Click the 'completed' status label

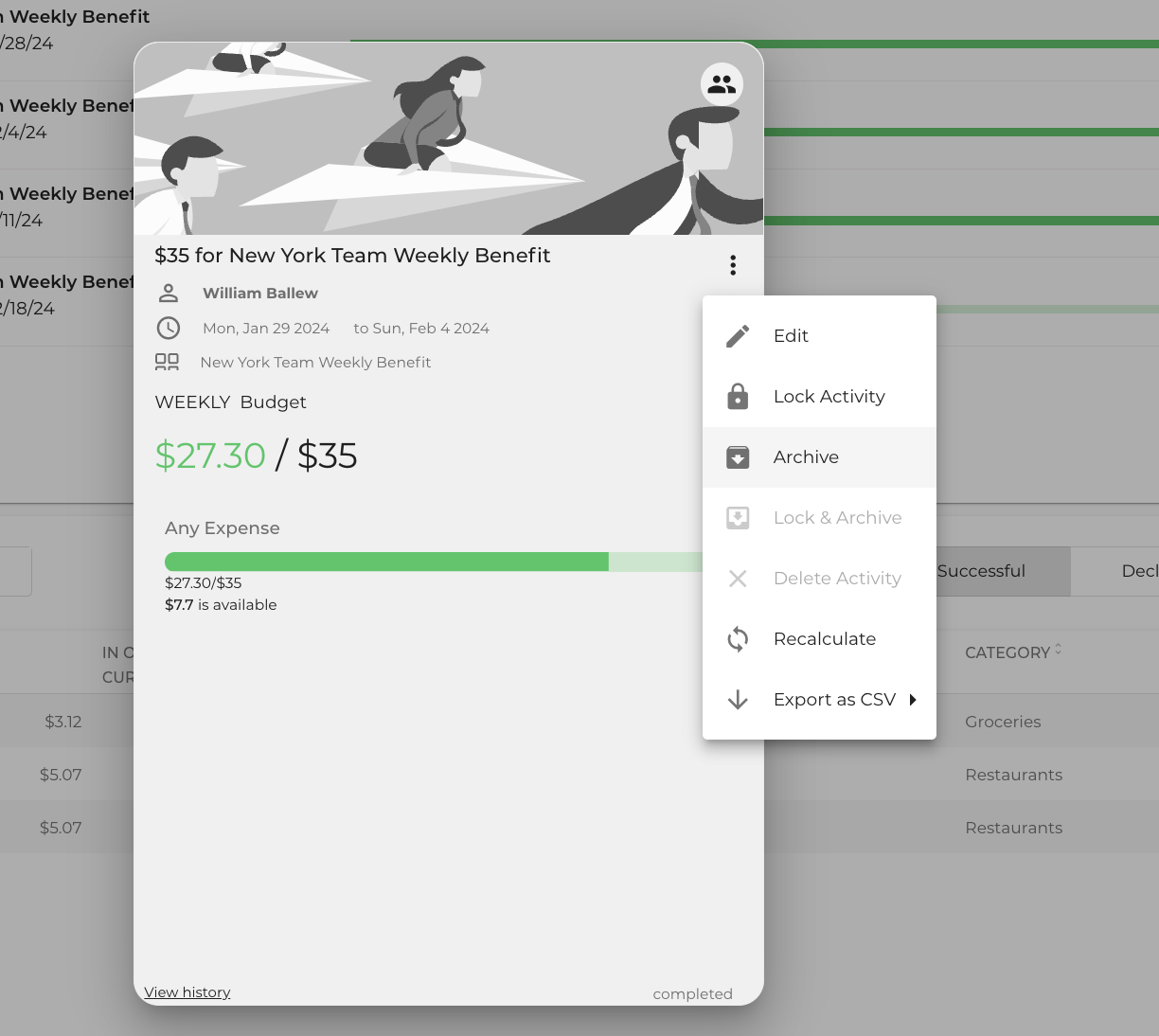693,993
